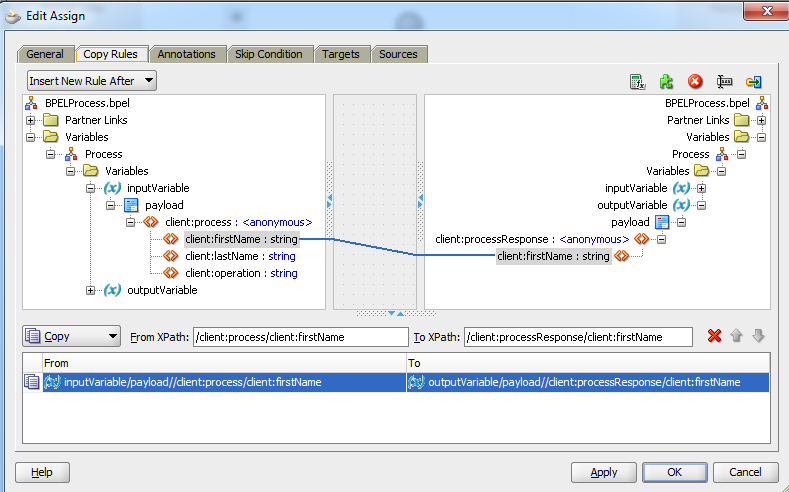Click the From column header
This screenshot has width=789, height=492.
point(224,363)
